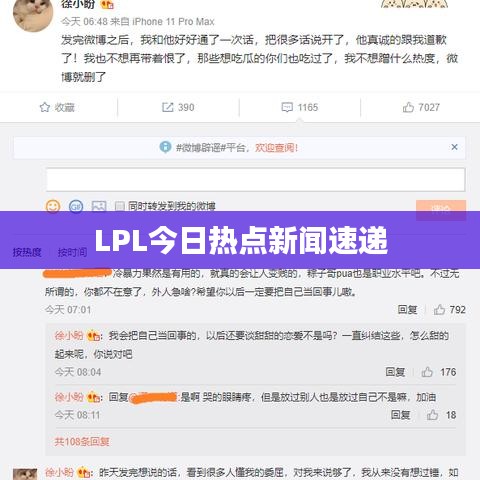Sort comments by 按热度 tab
This screenshot has width=480, height=480.
tap(27, 252)
